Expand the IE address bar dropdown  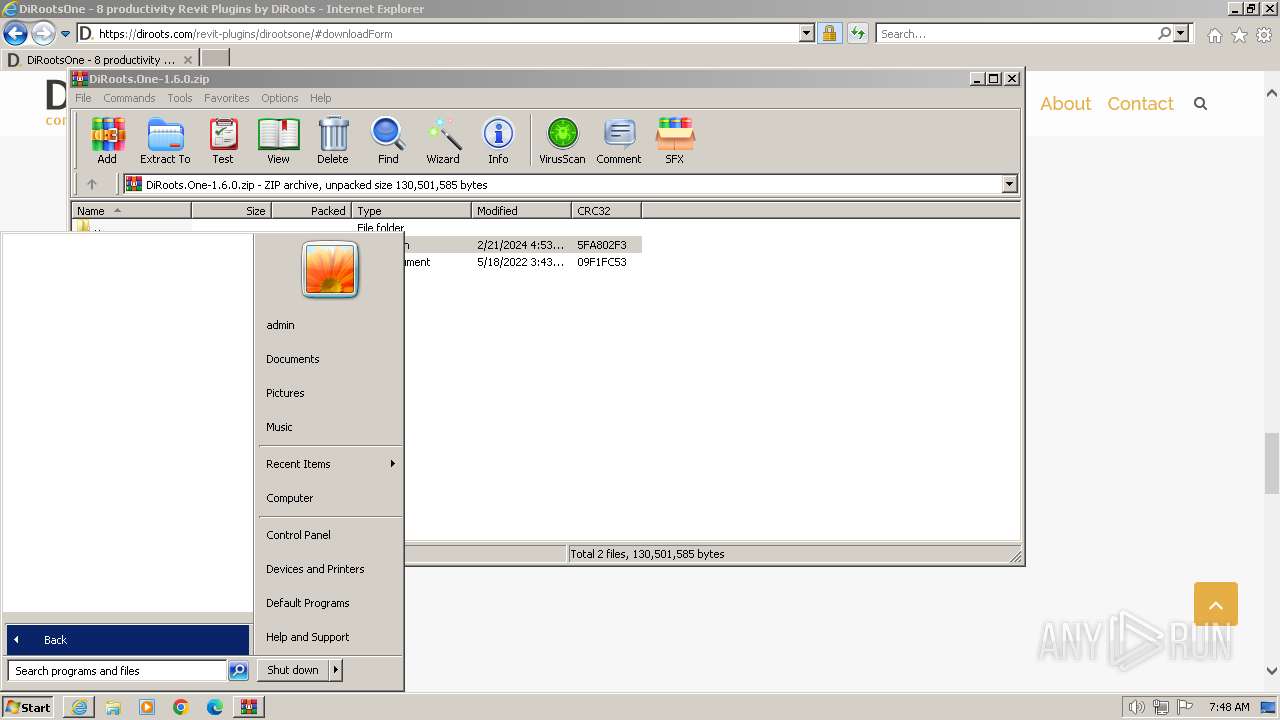[x=807, y=33]
